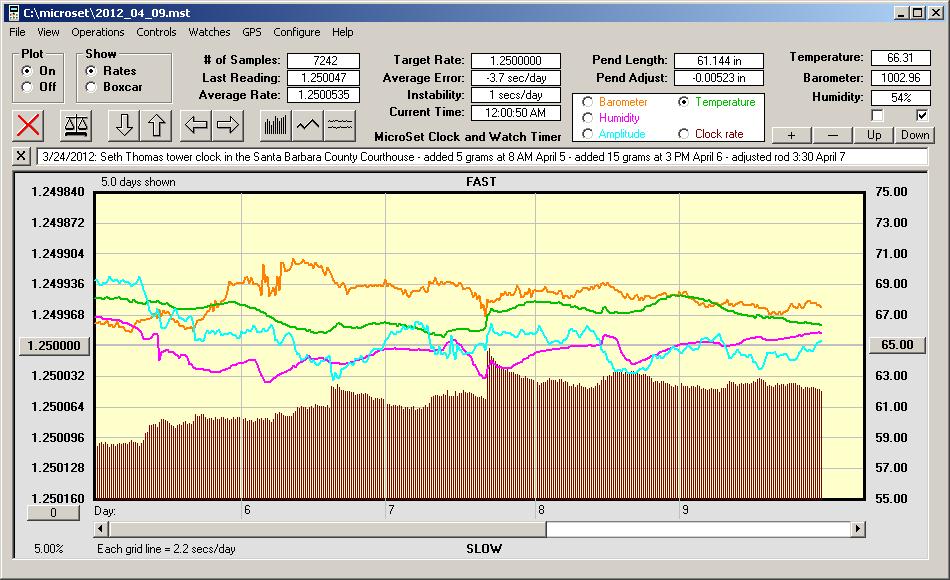Screen dimensions: 950x580
Task: Click the graph scrollbar's left arrow
Action: 101,529
